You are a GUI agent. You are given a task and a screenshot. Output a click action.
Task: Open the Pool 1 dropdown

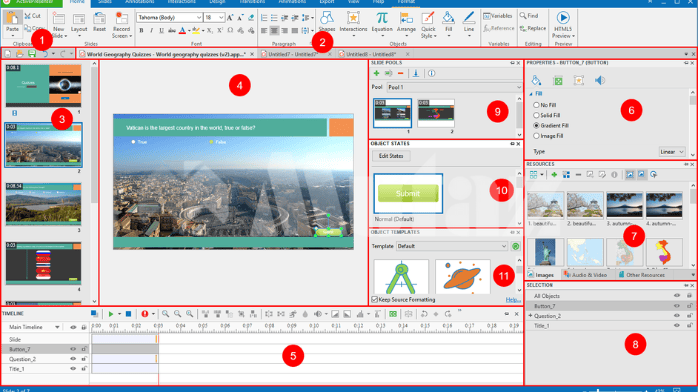454,87
